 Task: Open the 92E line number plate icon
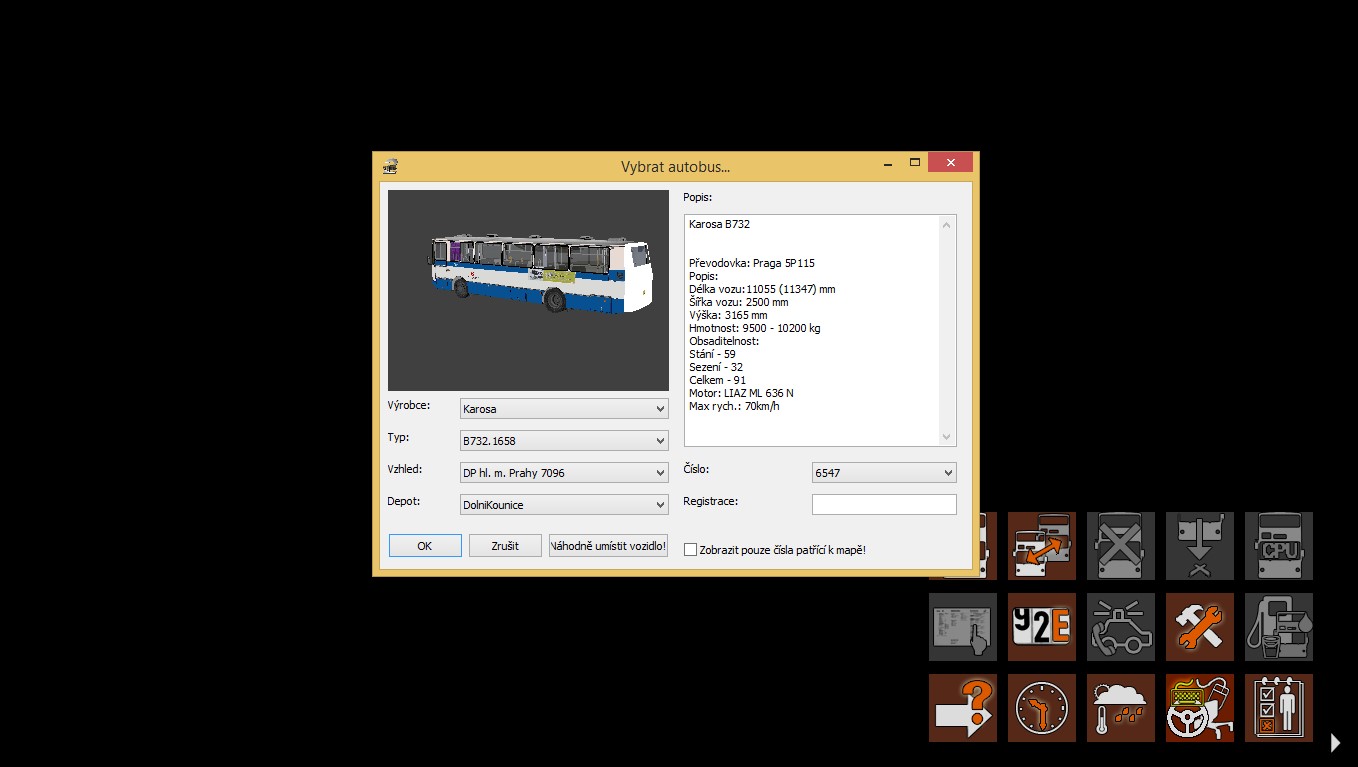[1042, 627]
